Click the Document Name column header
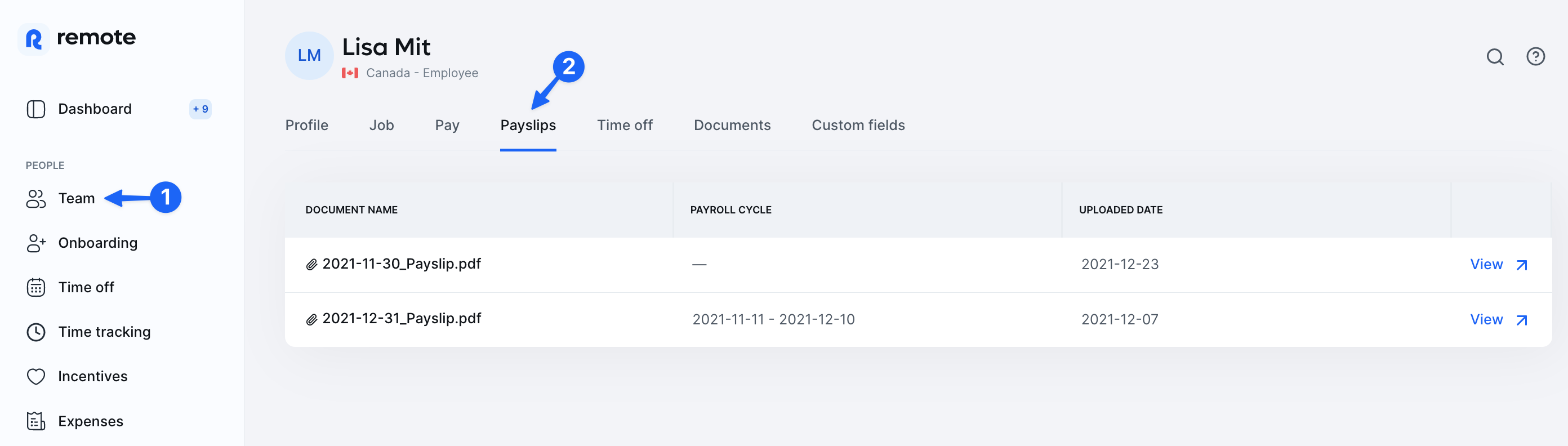This screenshot has width=1568, height=446. [x=351, y=210]
